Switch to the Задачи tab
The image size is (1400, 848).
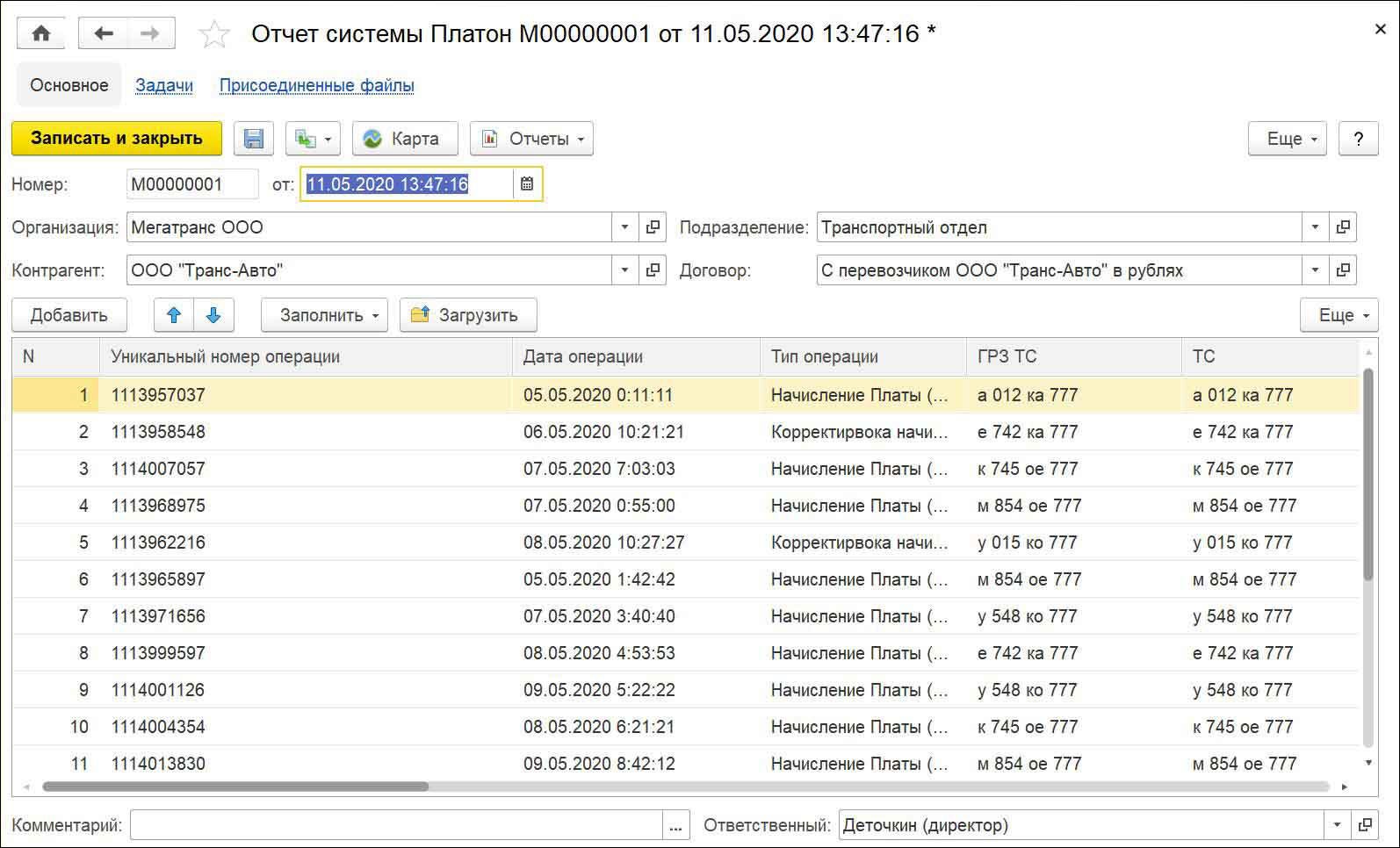[x=164, y=85]
